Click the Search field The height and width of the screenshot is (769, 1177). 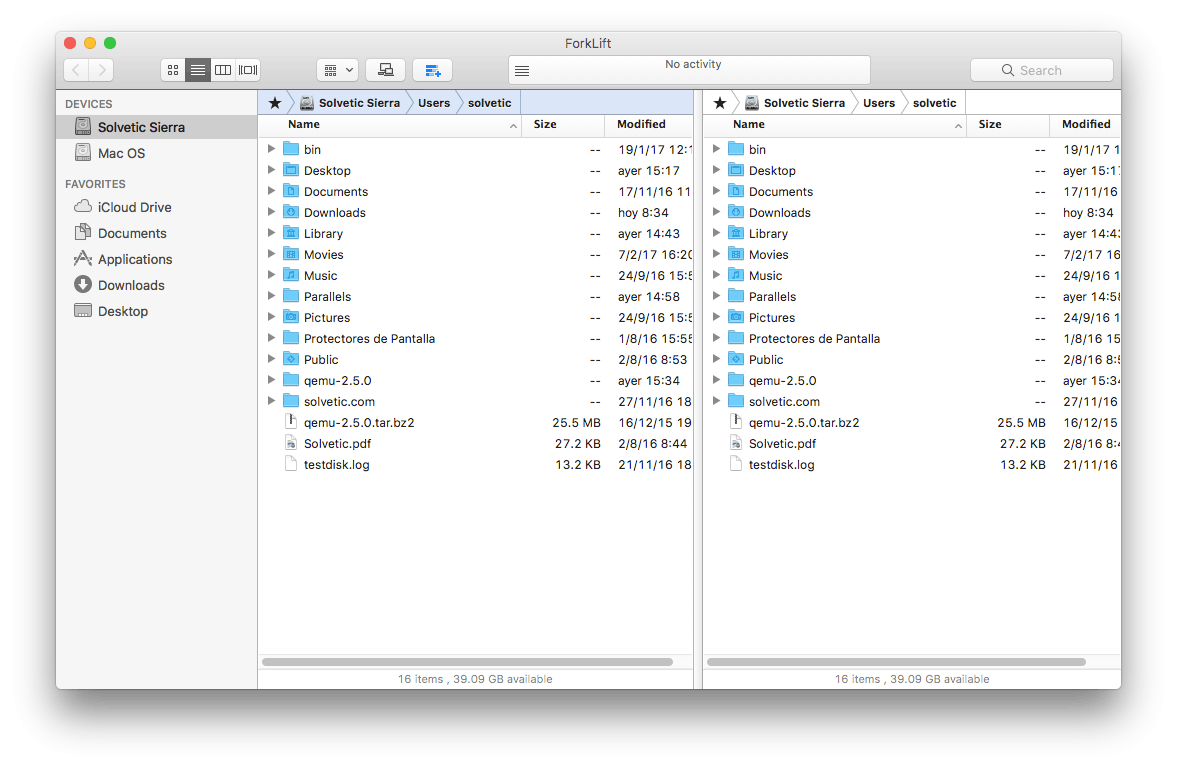tap(1041, 70)
